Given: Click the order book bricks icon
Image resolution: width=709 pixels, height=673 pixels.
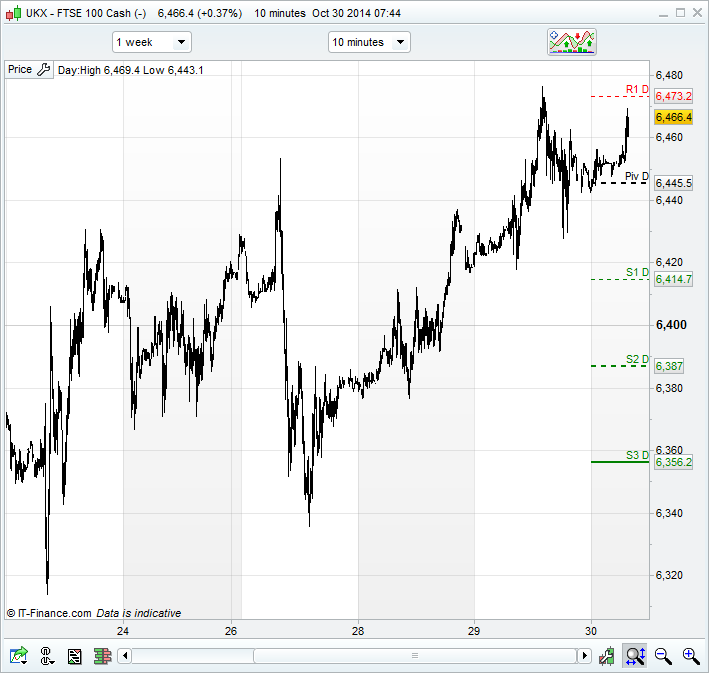Looking at the screenshot, I should click(101, 656).
